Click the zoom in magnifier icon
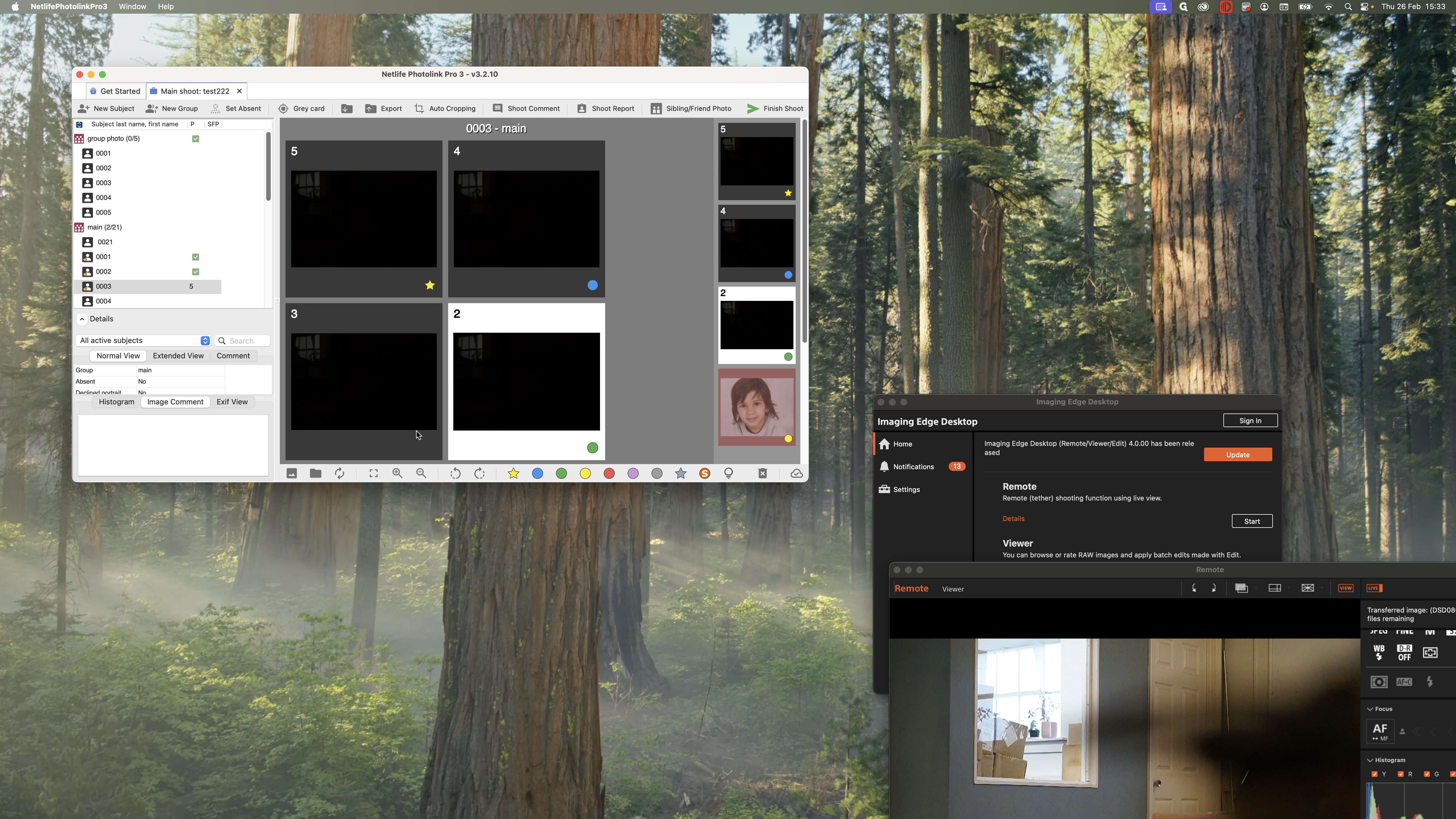The width and height of the screenshot is (1456, 819). coord(397,474)
